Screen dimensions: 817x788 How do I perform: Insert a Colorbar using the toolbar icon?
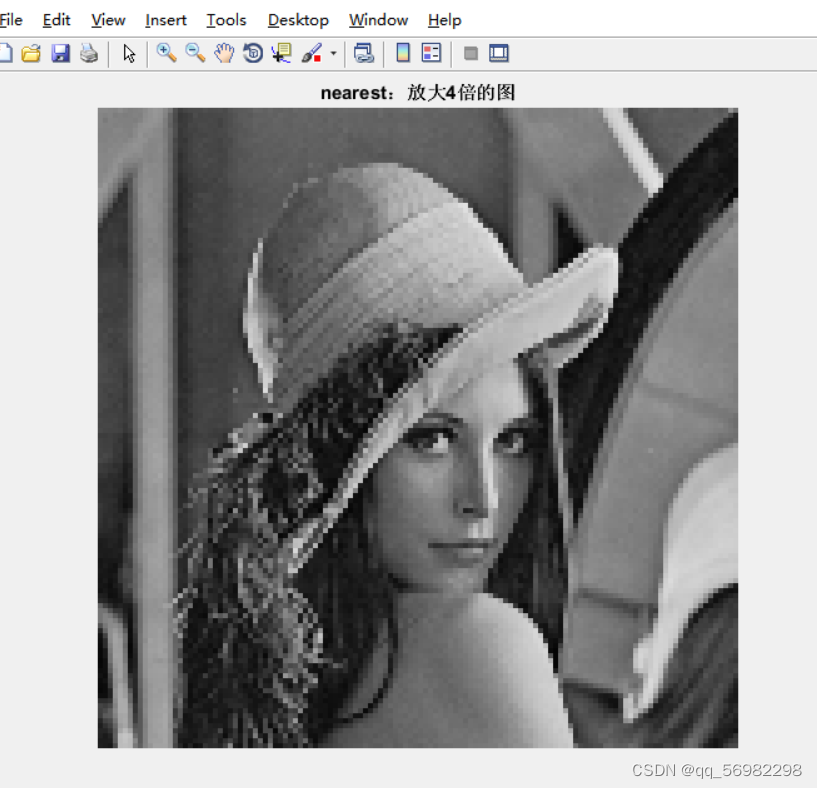coord(403,53)
